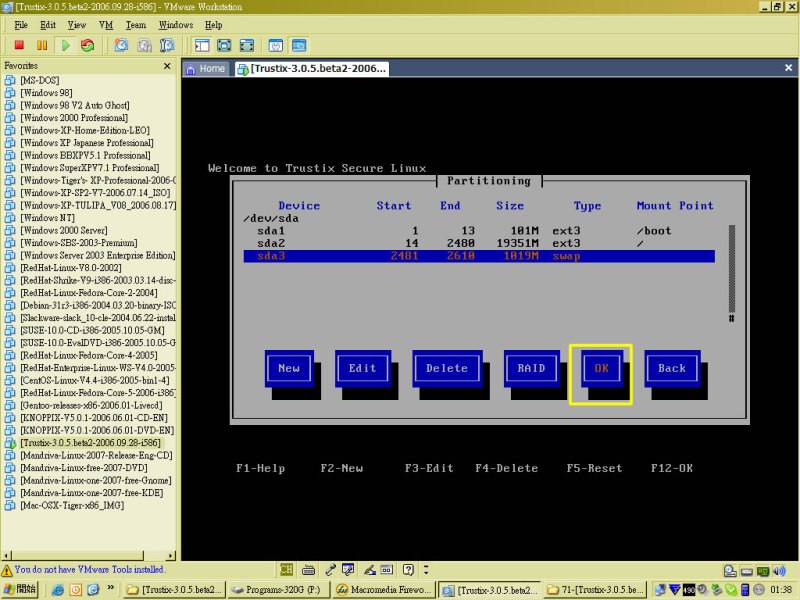Switch to Summary view toolbar icon
800x600 pixels.
(x=276, y=45)
